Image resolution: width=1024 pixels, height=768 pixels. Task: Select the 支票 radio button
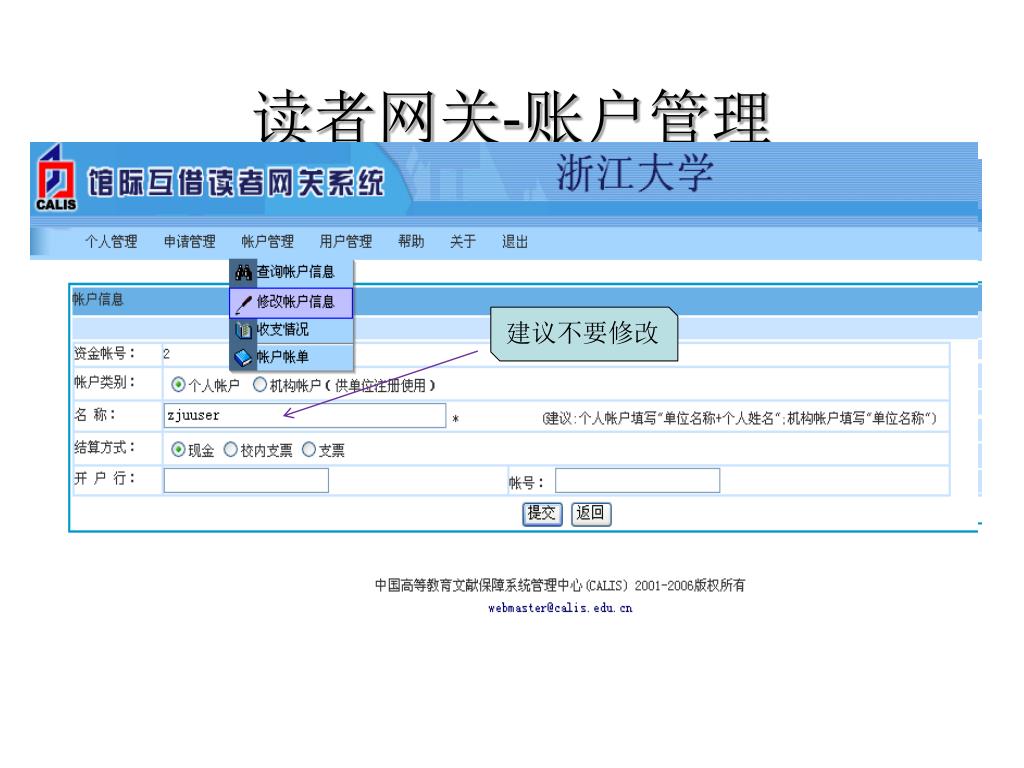(309, 449)
